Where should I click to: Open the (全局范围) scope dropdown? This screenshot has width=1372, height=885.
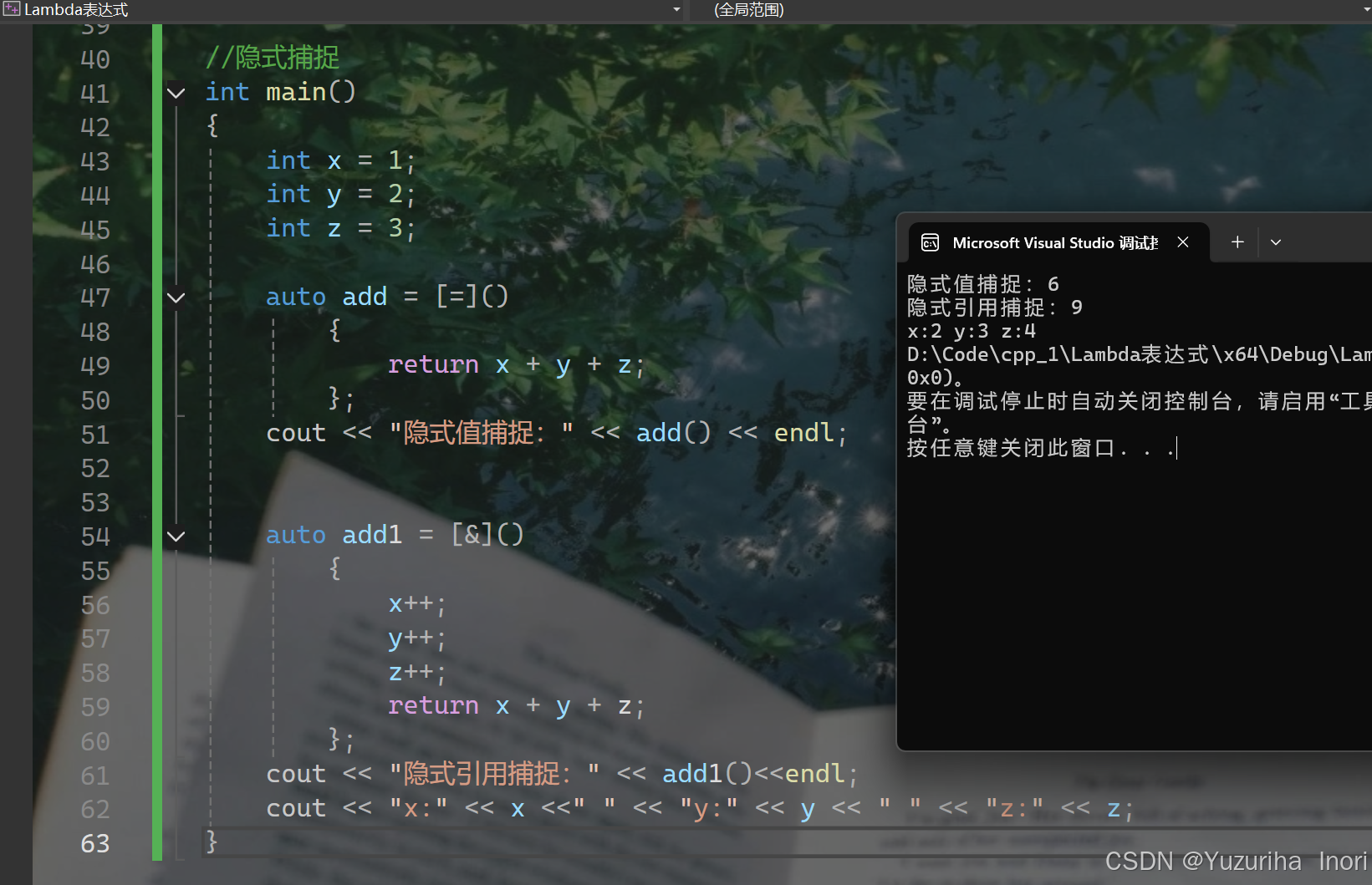click(1366, 10)
